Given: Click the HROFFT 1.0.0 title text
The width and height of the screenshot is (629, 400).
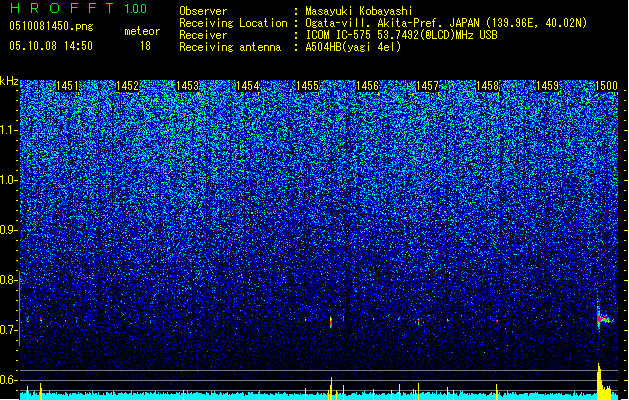Looking at the screenshot, I should pyautogui.click(x=78, y=8).
